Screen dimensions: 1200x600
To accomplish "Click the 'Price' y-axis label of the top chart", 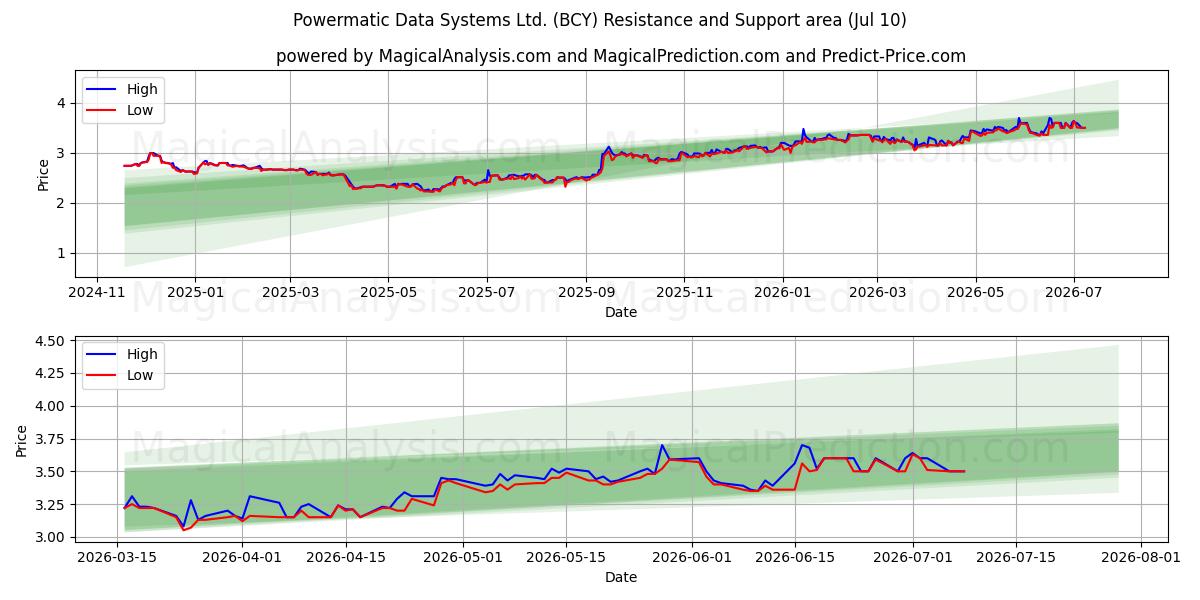I will pos(43,174).
